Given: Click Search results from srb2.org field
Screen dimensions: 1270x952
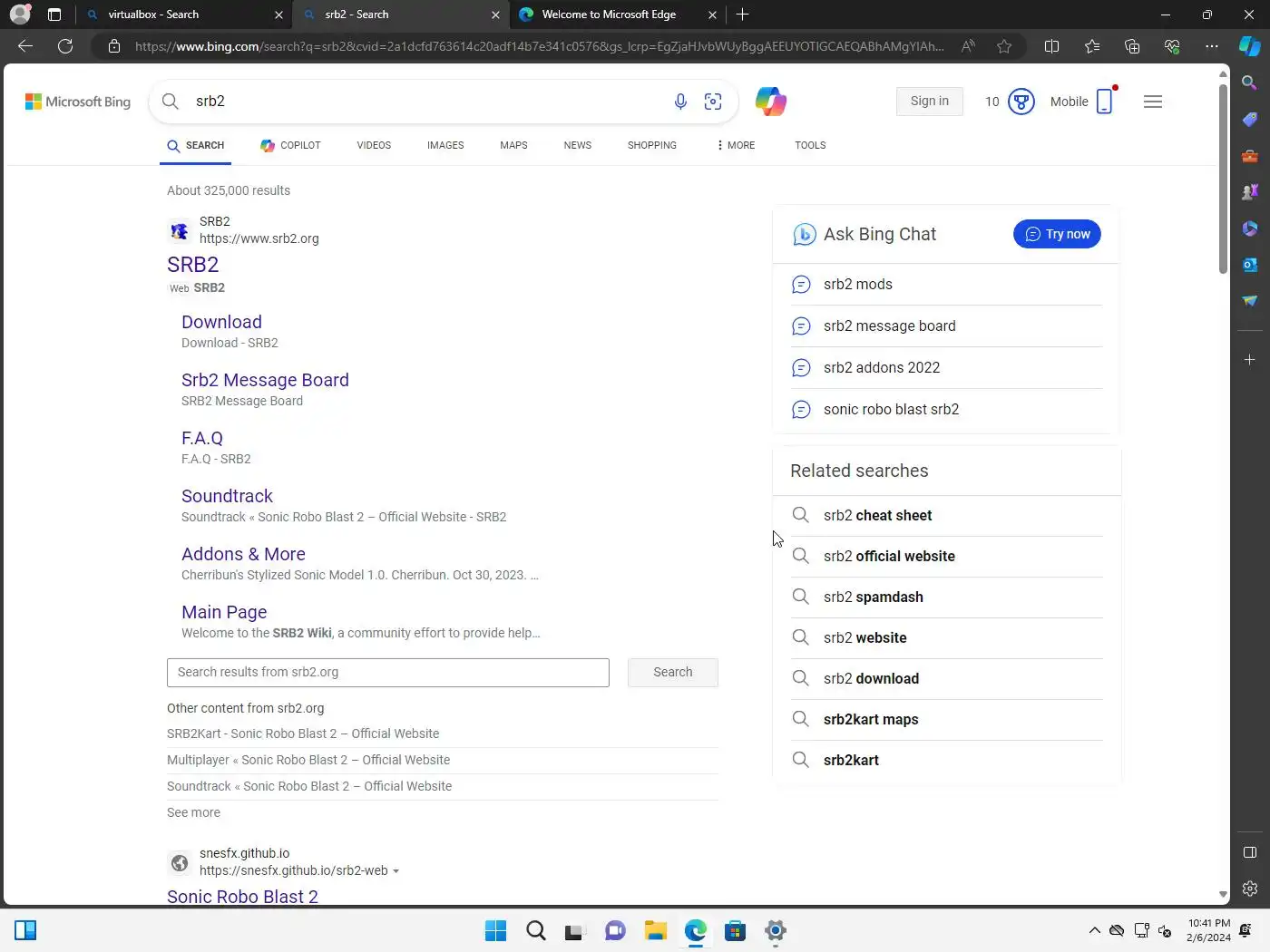Looking at the screenshot, I should (388, 672).
